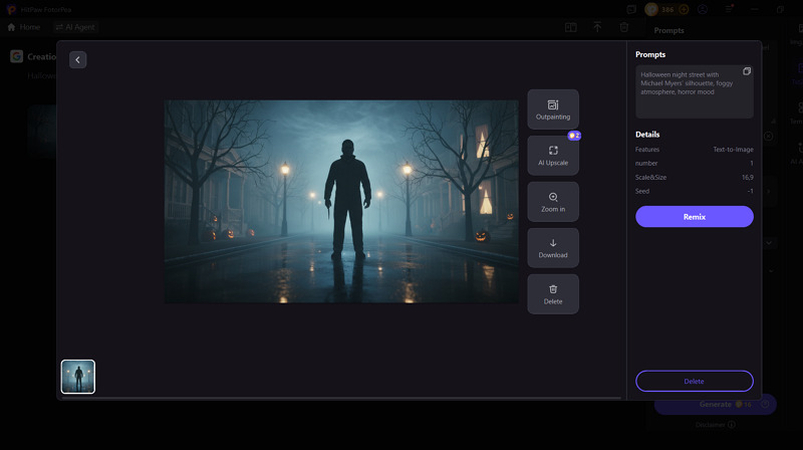Image resolution: width=803 pixels, height=450 pixels.
Task: Click the Generate button in background window
Action: 715,404
